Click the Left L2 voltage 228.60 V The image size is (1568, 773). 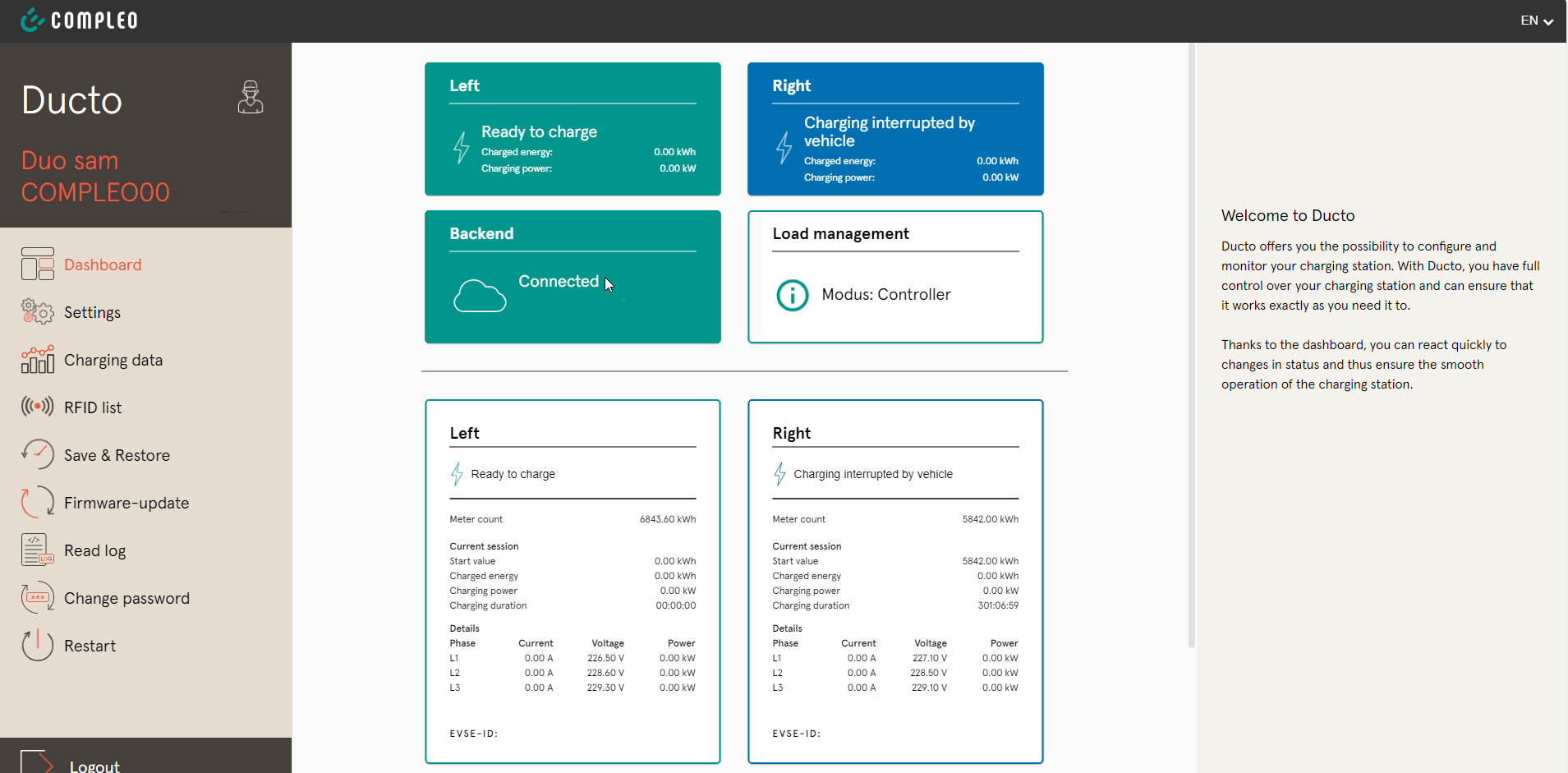click(x=605, y=673)
